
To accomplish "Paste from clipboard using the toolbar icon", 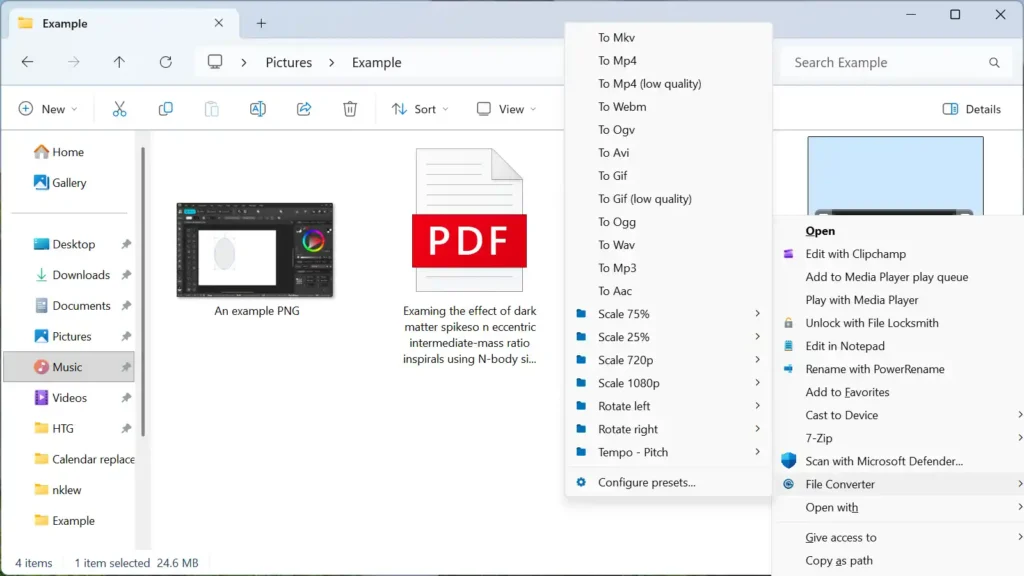I will tap(211, 108).
